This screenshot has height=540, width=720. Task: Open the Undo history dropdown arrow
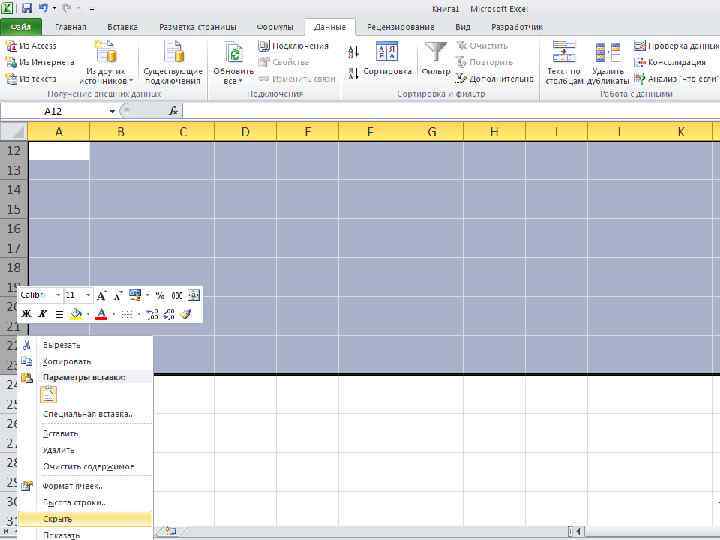point(54,8)
